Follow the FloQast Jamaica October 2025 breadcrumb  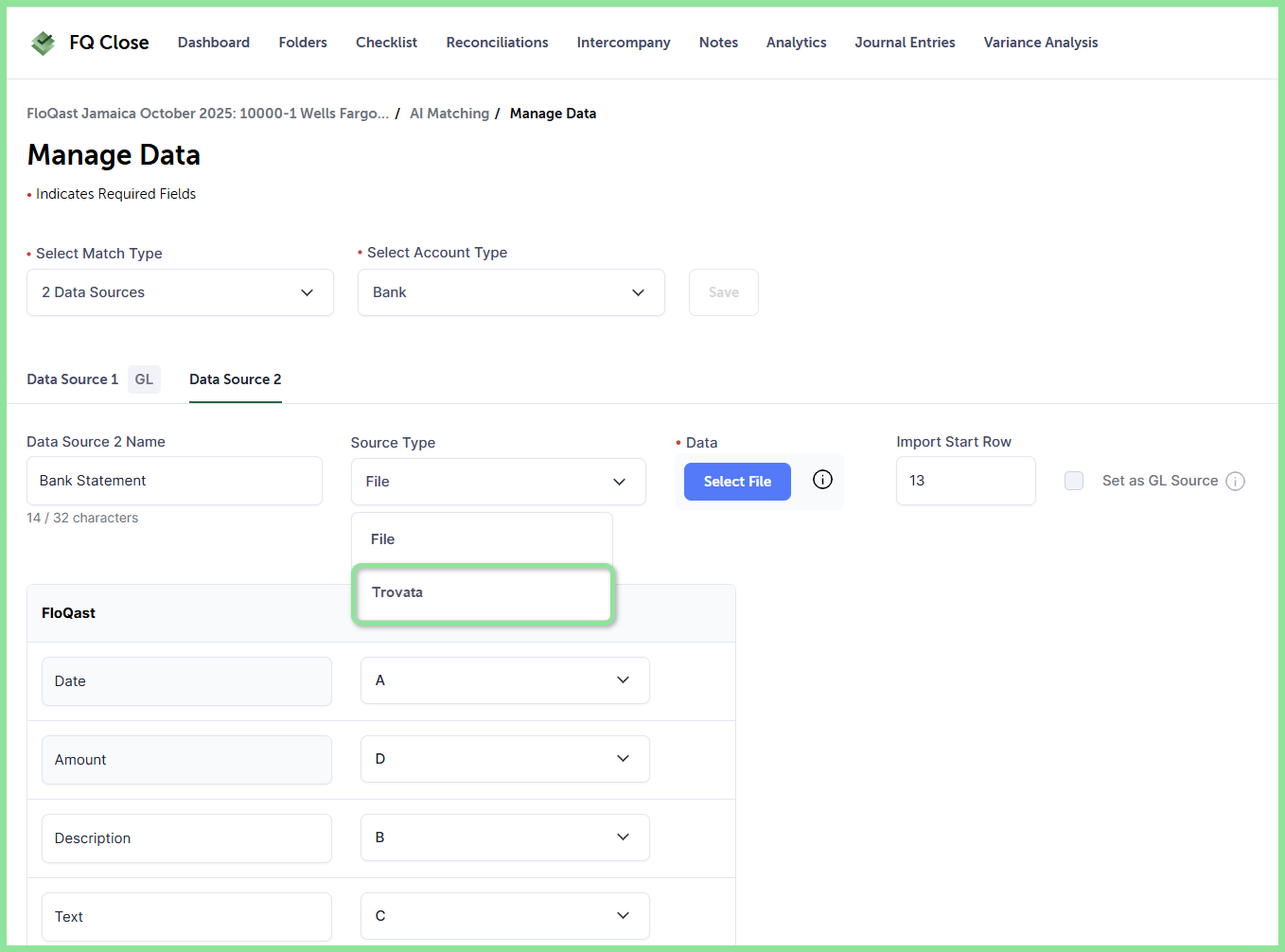click(x=207, y=114)
